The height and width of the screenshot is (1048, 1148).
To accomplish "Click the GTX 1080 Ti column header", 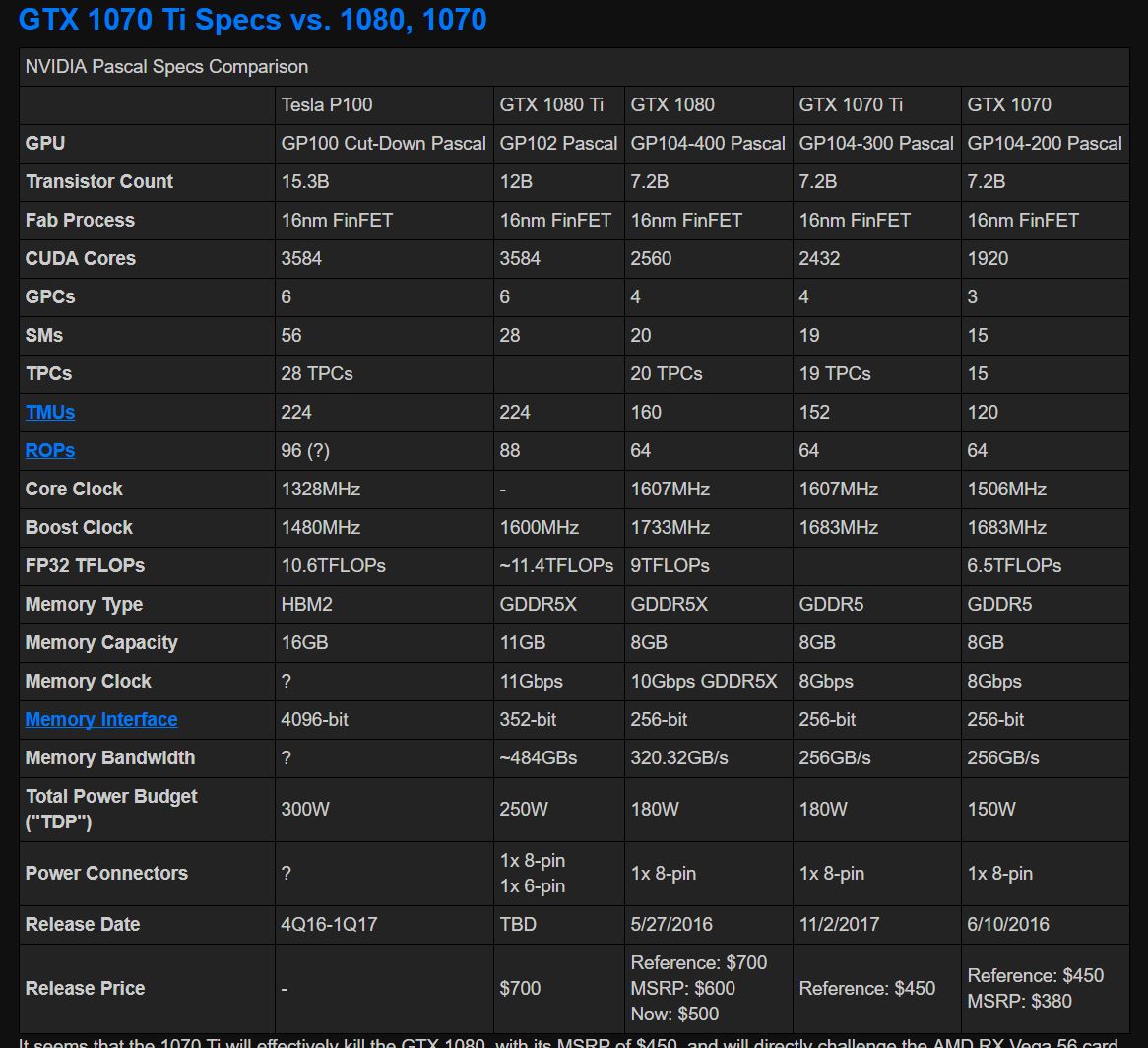I will click(x=551, y=104).
